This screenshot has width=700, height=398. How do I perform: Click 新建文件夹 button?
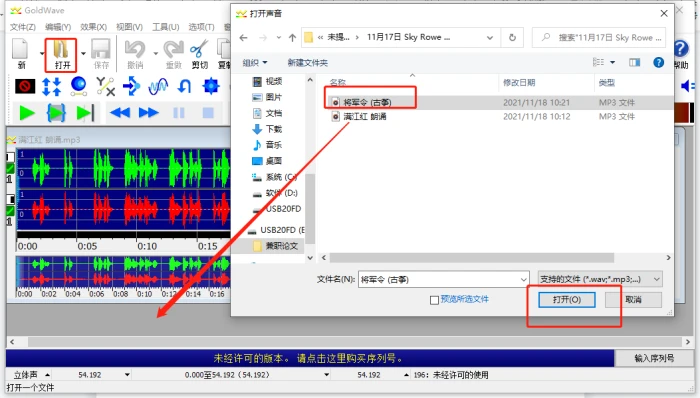click(x=308, y=63)
